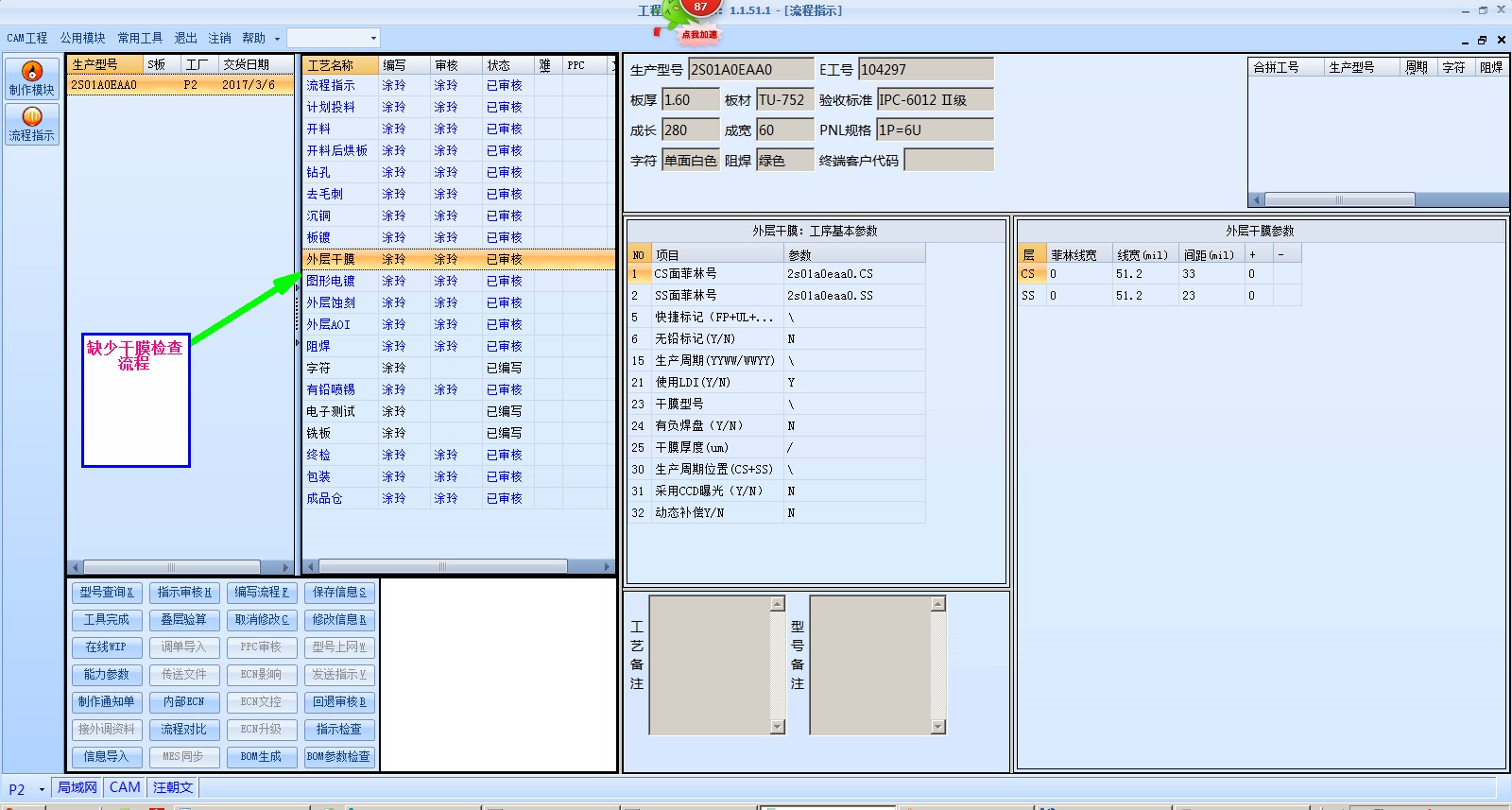
Task: Click the 生产型号 input field
Action: (750, 69)
